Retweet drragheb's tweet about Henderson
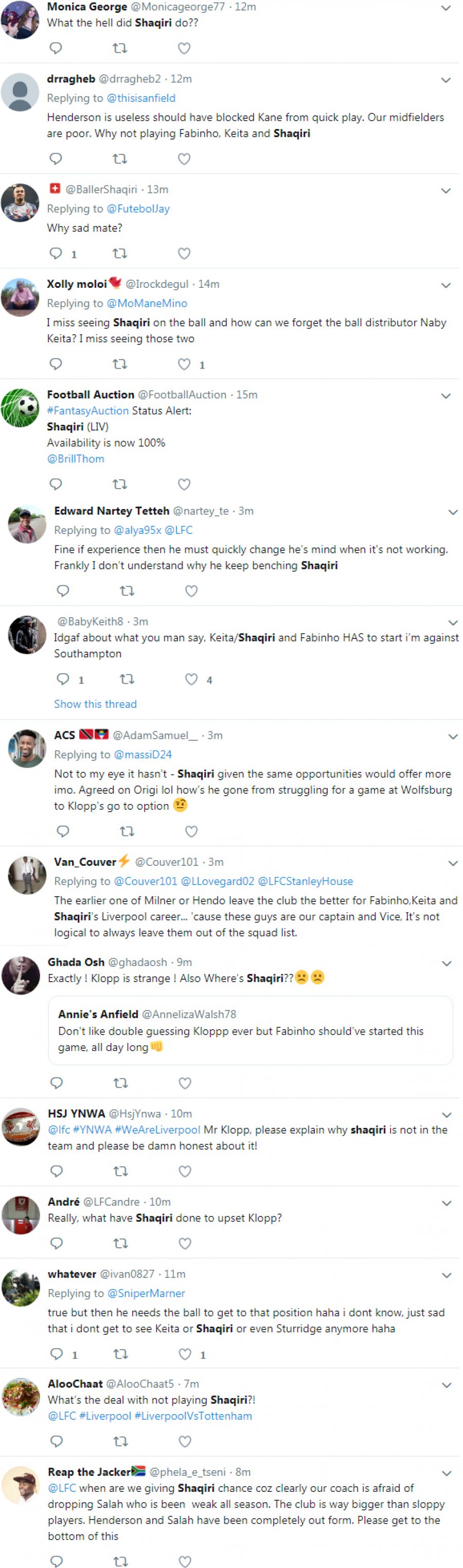 pyautogui.click(x=120, y=159)
